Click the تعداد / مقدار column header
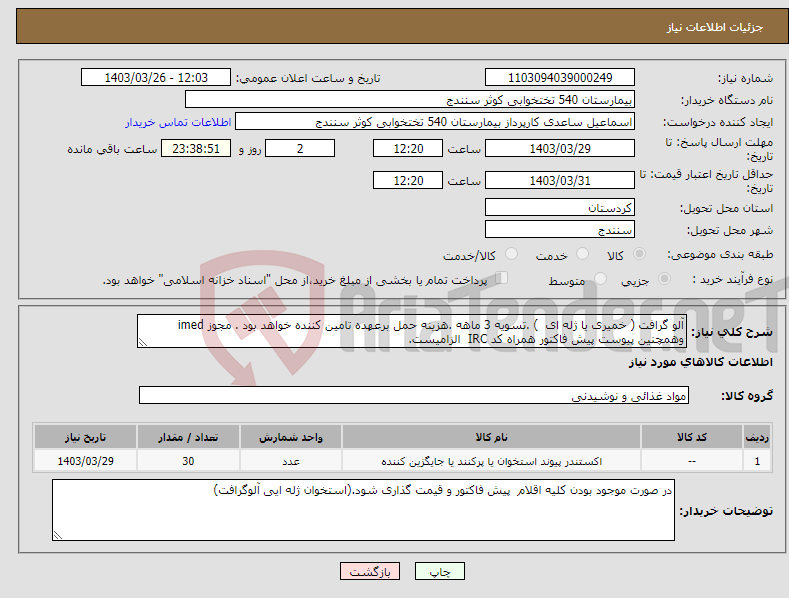Viewport: 789px width, 598px height. [188, 437]
